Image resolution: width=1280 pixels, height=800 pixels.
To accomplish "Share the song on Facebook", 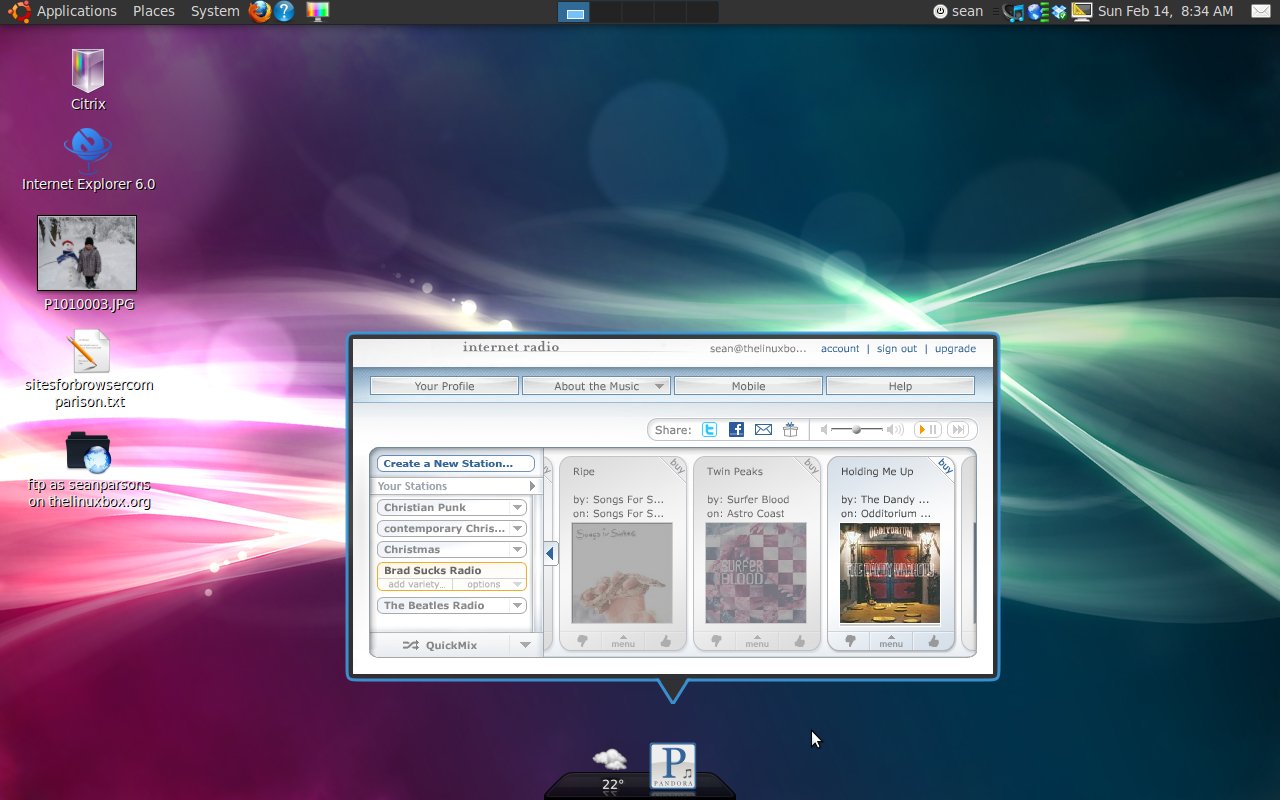I will coord(736,429).
